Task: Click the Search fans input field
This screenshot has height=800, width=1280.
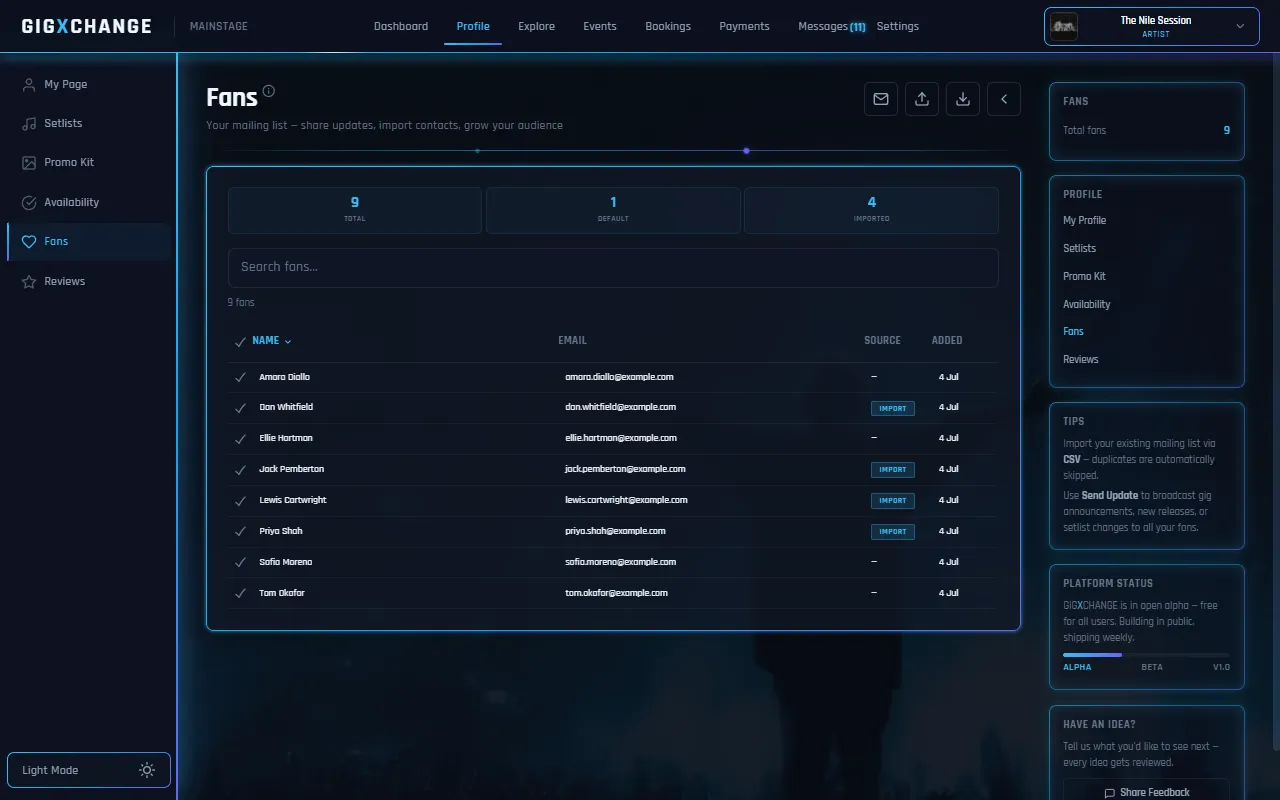Action: click(613, 267)
